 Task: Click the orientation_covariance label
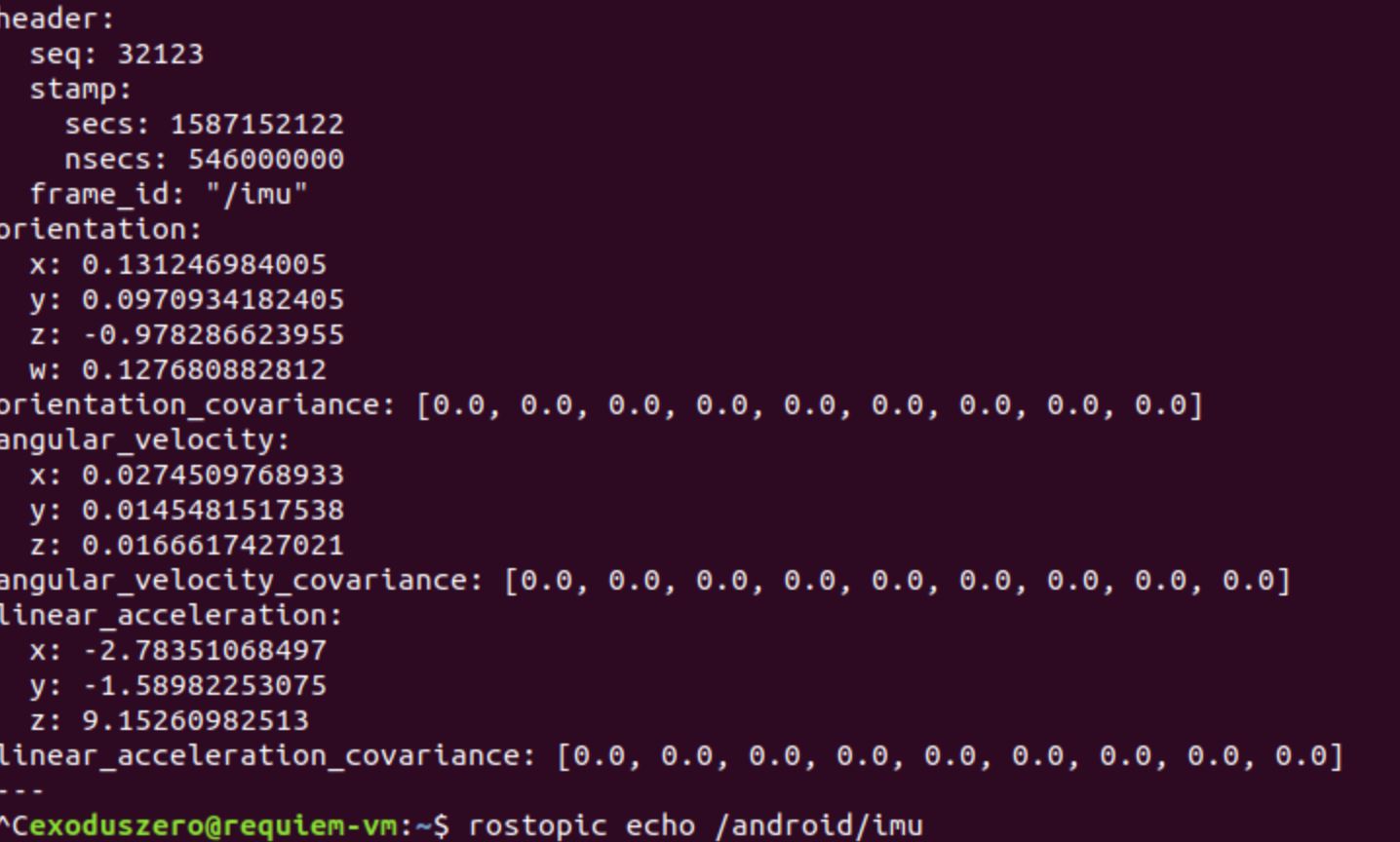[195, 404]
